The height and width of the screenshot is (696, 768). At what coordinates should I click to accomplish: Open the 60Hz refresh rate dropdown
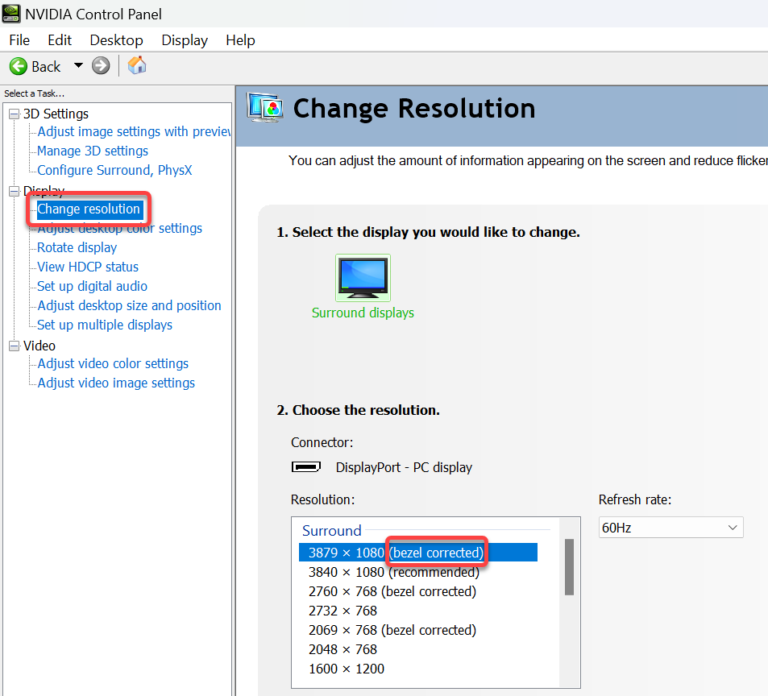[x=671, y=528]
